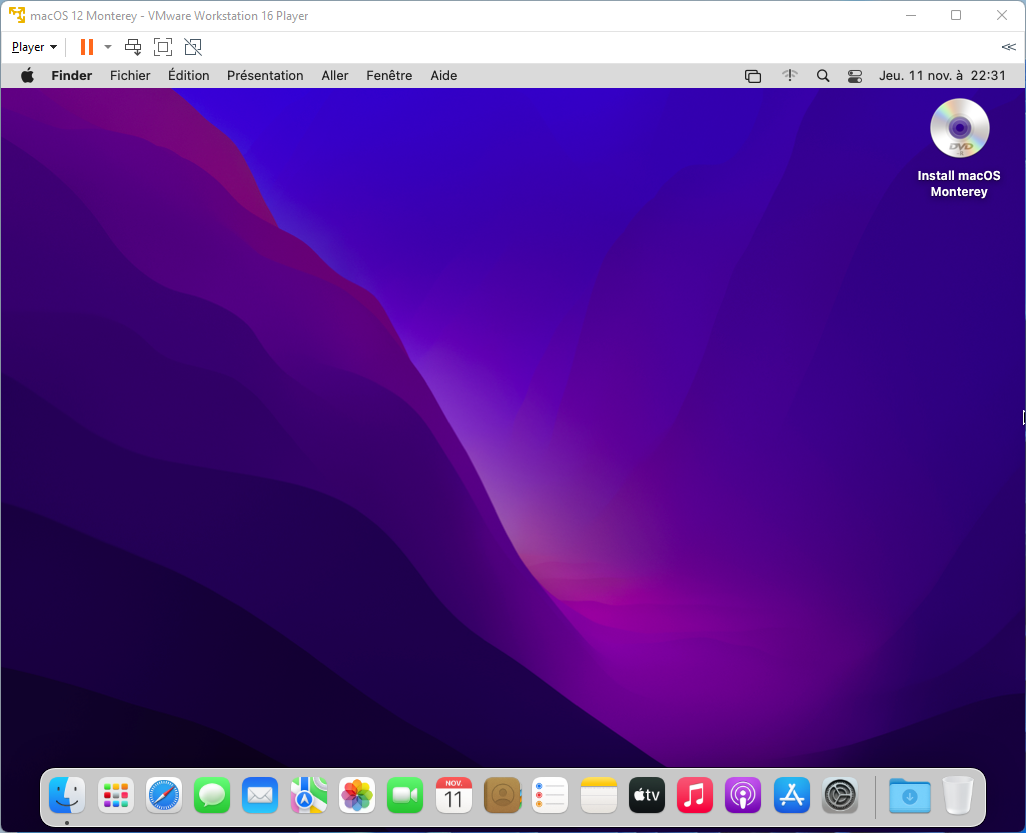
Task: Expand the suspend button dropdown arrow
Action: point(106,46)
